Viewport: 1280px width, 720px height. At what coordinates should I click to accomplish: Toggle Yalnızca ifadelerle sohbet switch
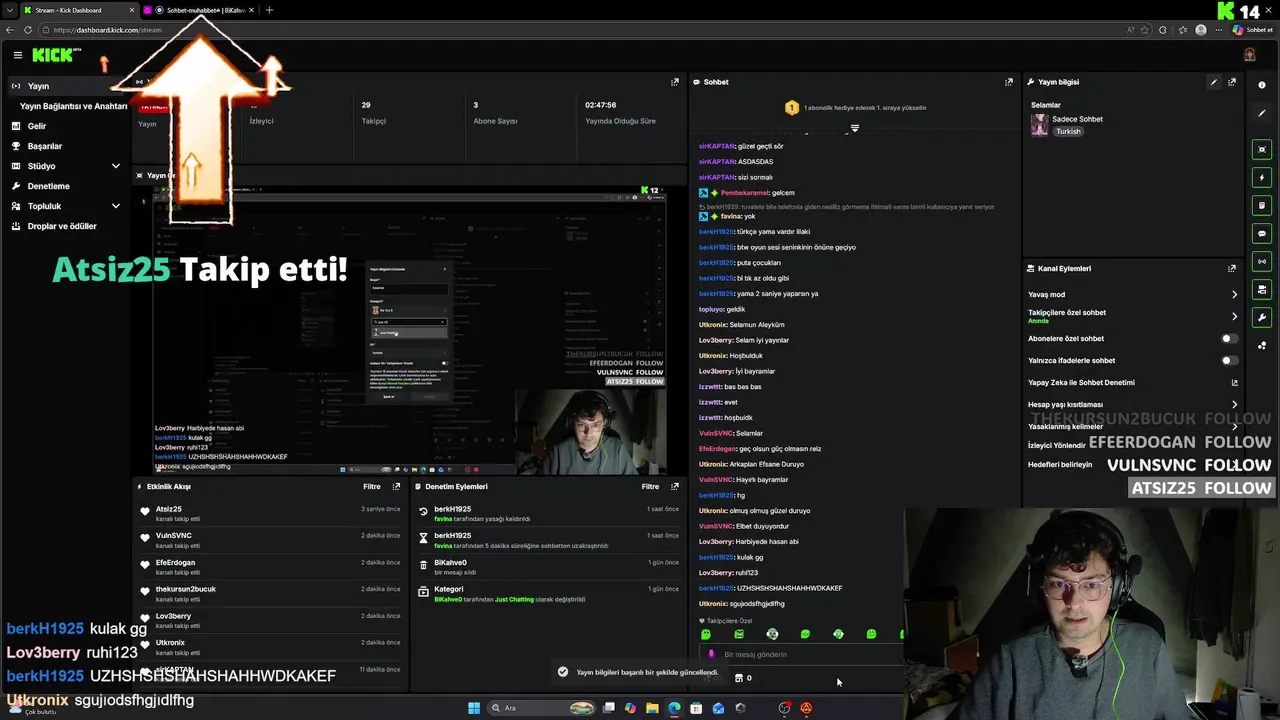(x=1229, y=360)
